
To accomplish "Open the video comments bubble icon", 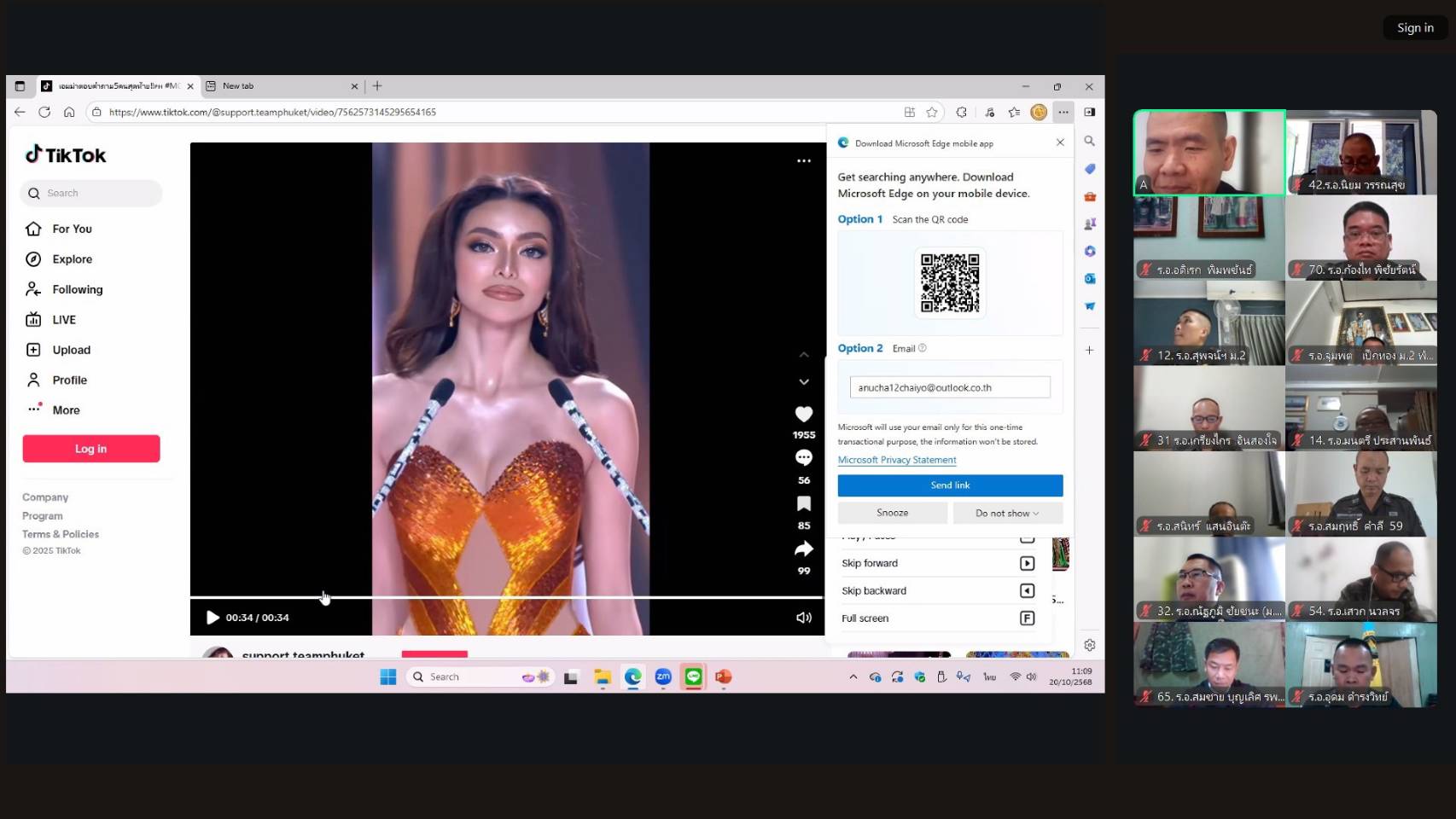I will (x=803, y=458).
